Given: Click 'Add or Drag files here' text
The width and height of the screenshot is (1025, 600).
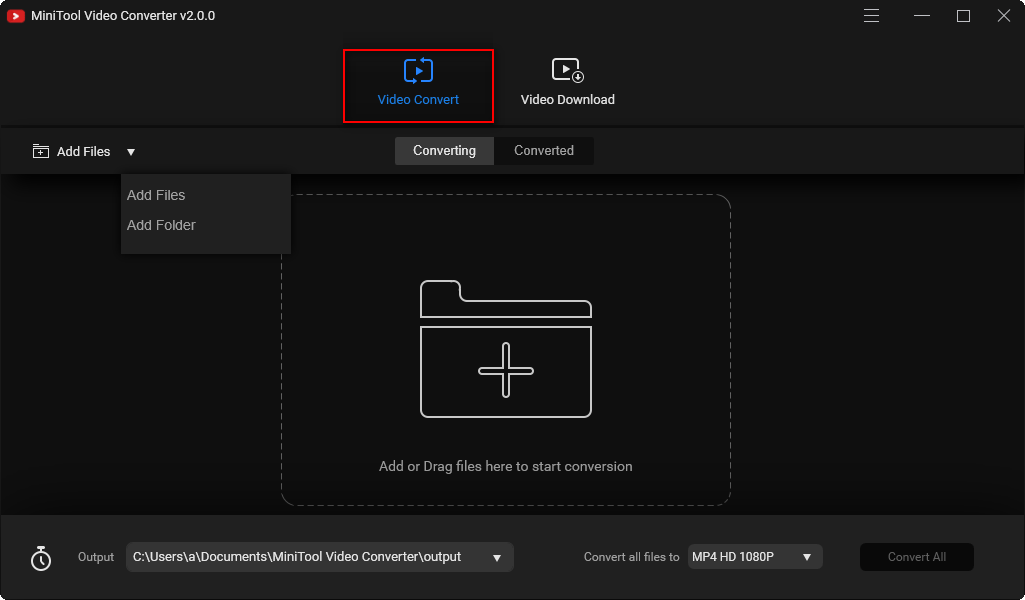Looking at the screenshot, I should tap(506, 466).
